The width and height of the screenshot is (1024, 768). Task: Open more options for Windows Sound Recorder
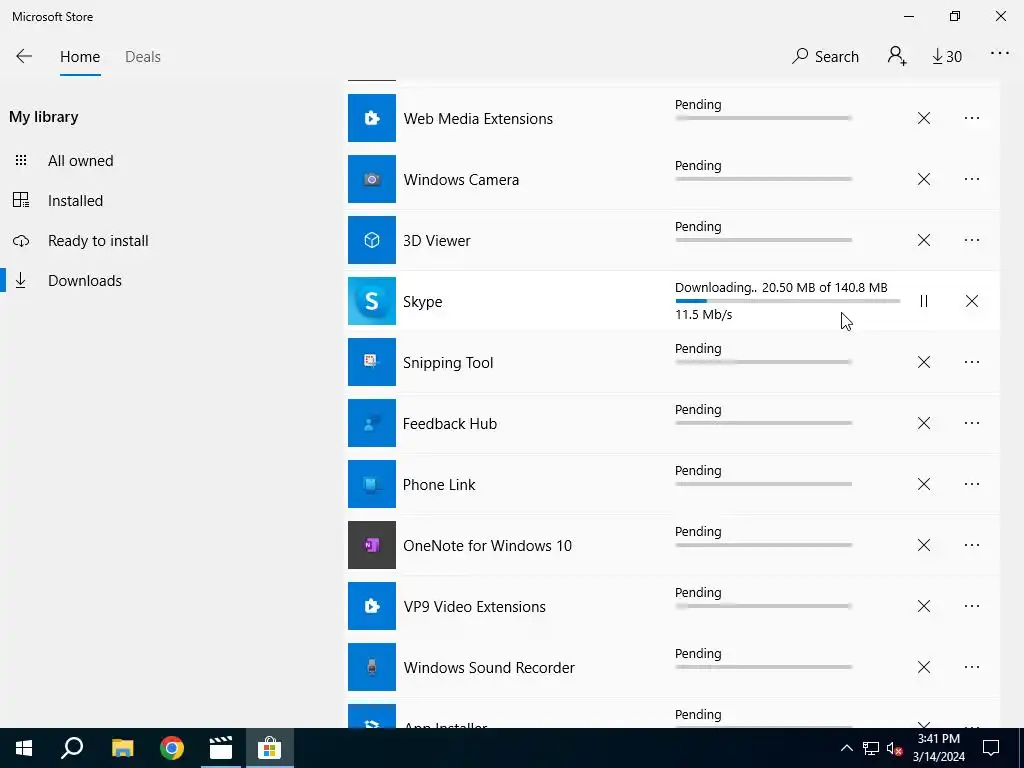972,667
